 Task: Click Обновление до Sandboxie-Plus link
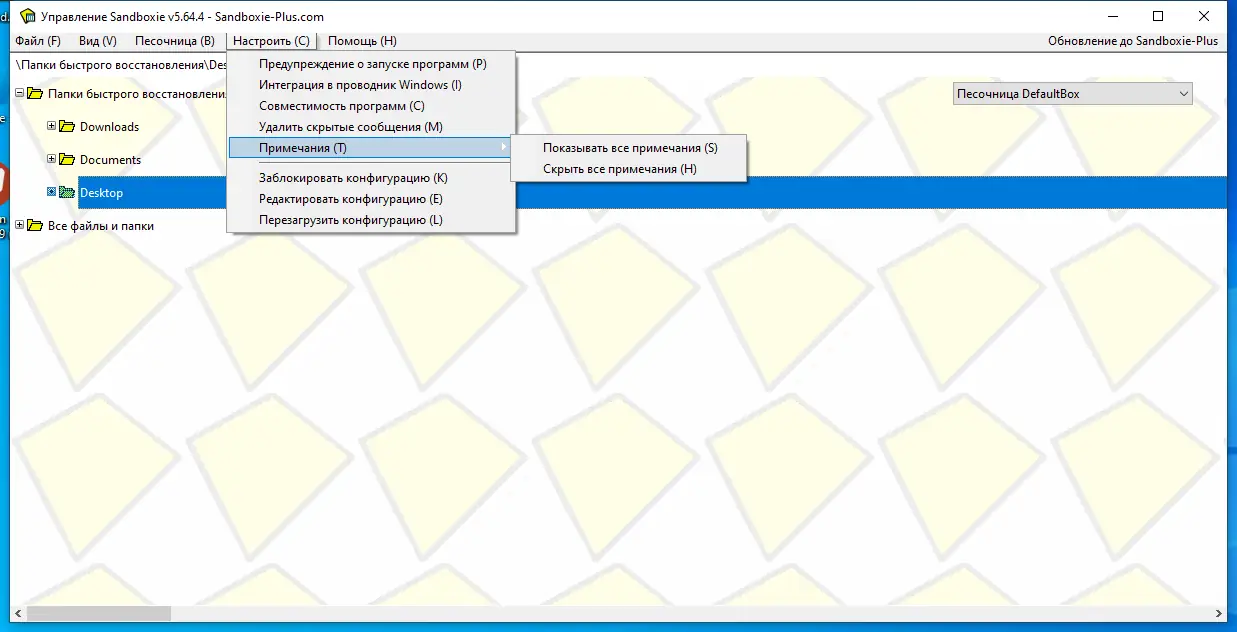click(1133, 41)
